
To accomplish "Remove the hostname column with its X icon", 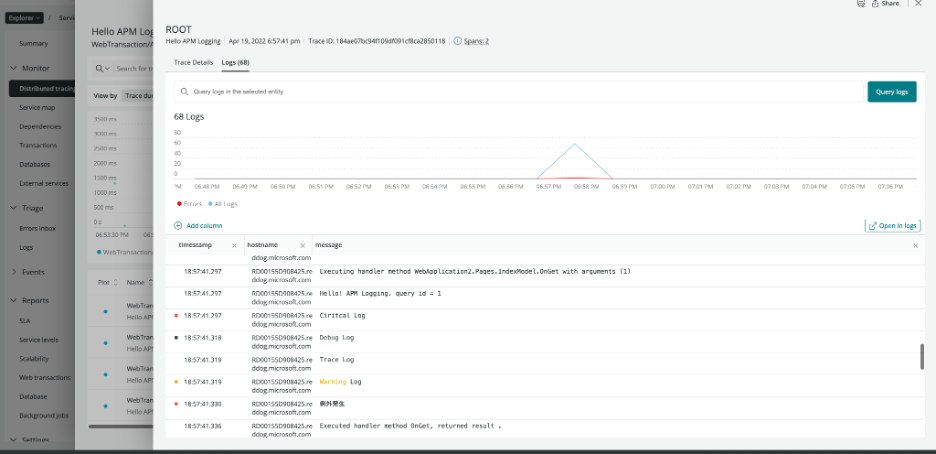I will tap(303, 245).
